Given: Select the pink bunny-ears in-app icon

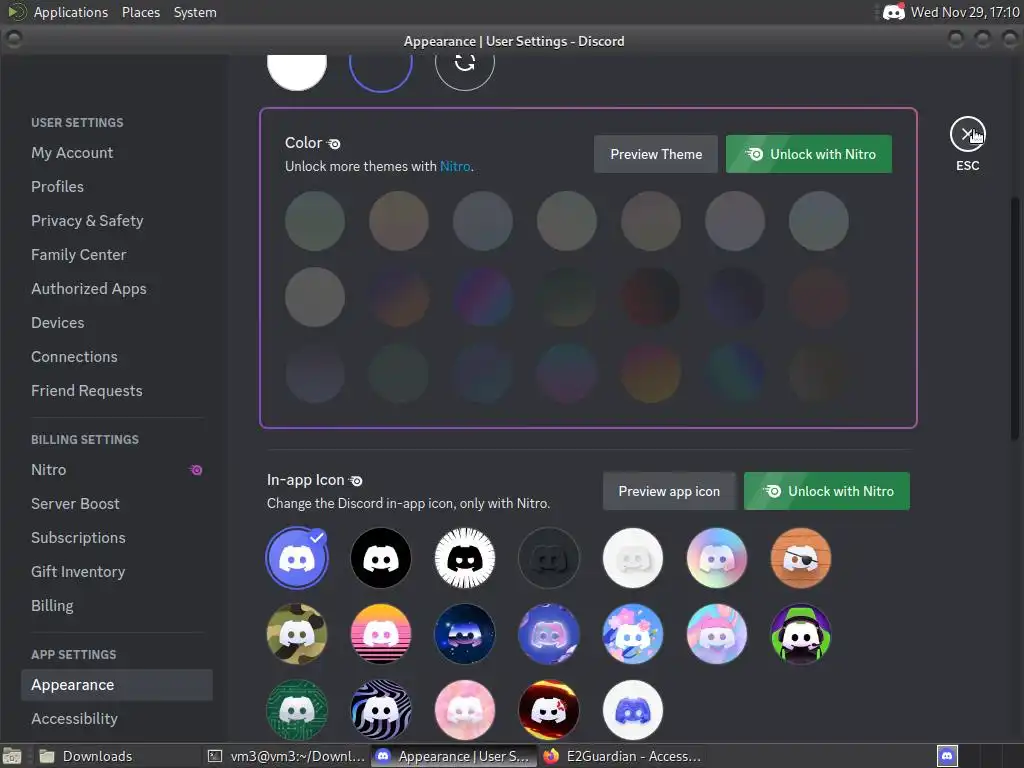Looking at the screenshot, I should pyautogui.click(x=716, y=634).
